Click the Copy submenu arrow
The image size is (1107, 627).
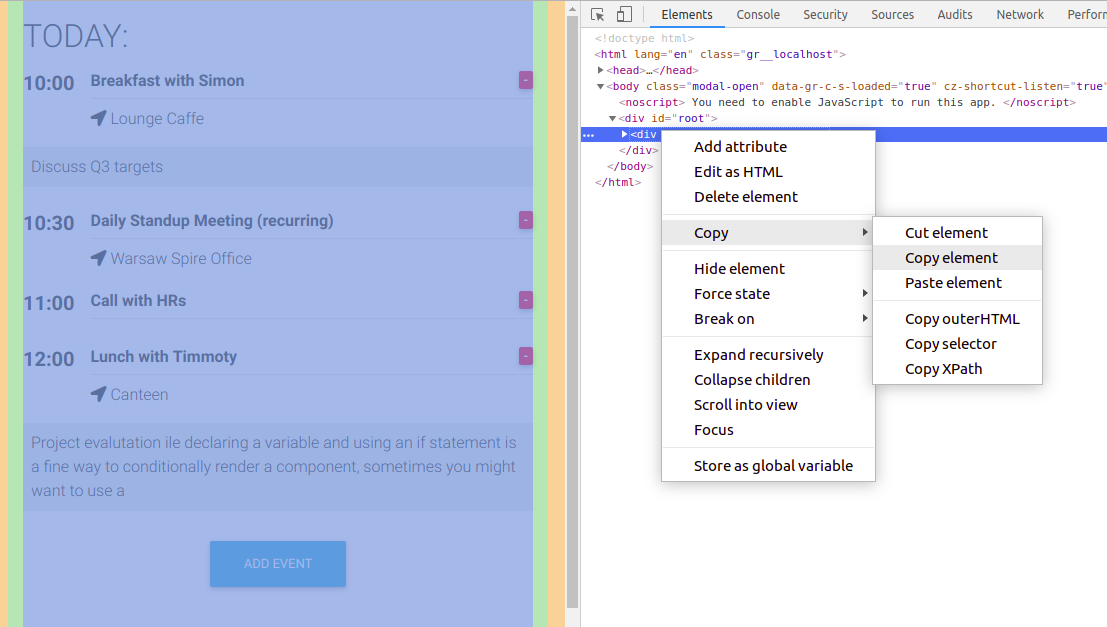pyautogui.click(x=865, y=232)
